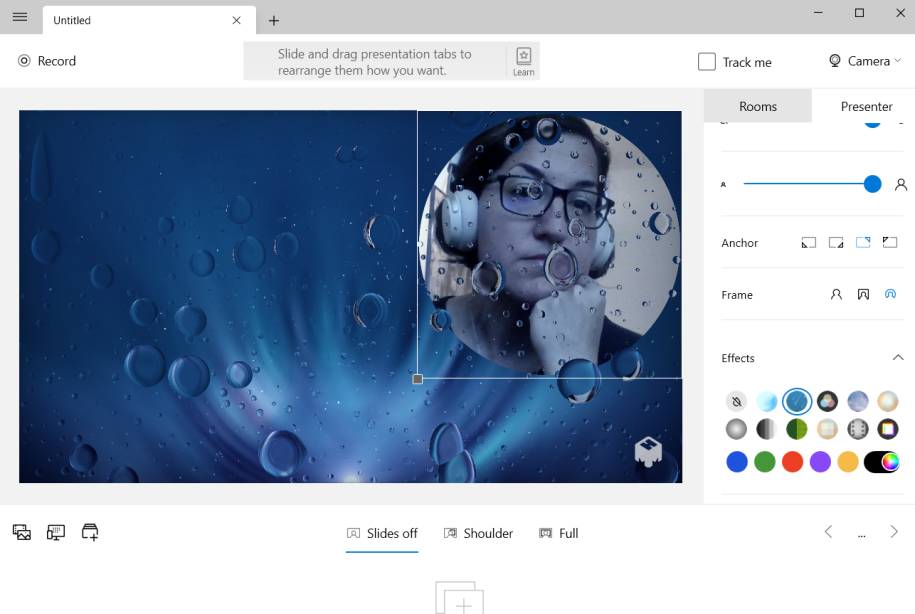The width and height of the screenshot is (915, 614).
Task: Choose the circular frame icon
Action: [x=890, y=295]
